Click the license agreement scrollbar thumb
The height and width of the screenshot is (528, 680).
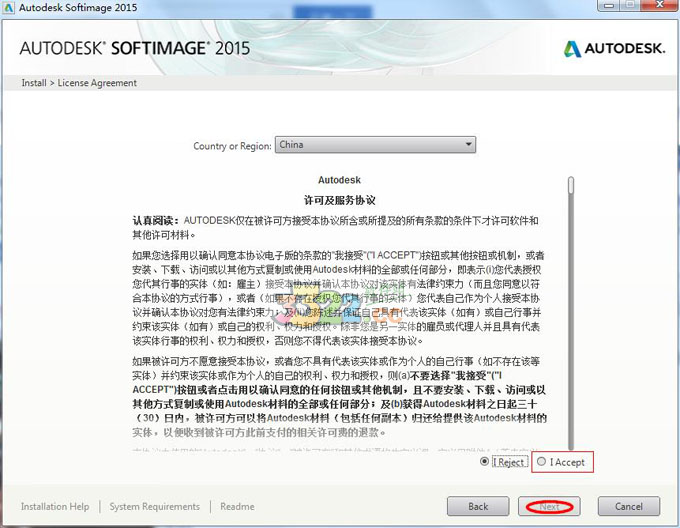(571, 185)
